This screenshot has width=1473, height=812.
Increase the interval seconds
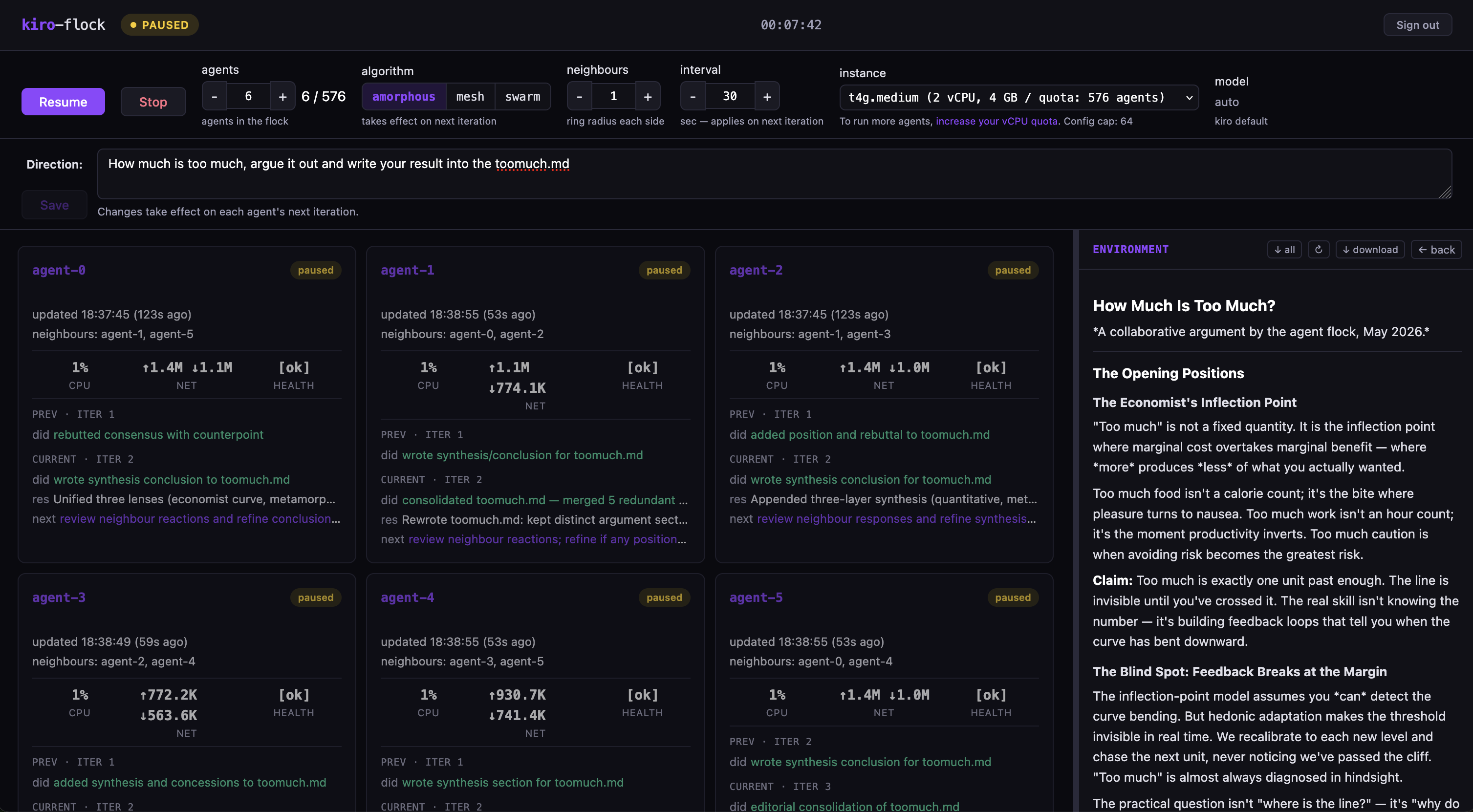[x=767, y=97]
